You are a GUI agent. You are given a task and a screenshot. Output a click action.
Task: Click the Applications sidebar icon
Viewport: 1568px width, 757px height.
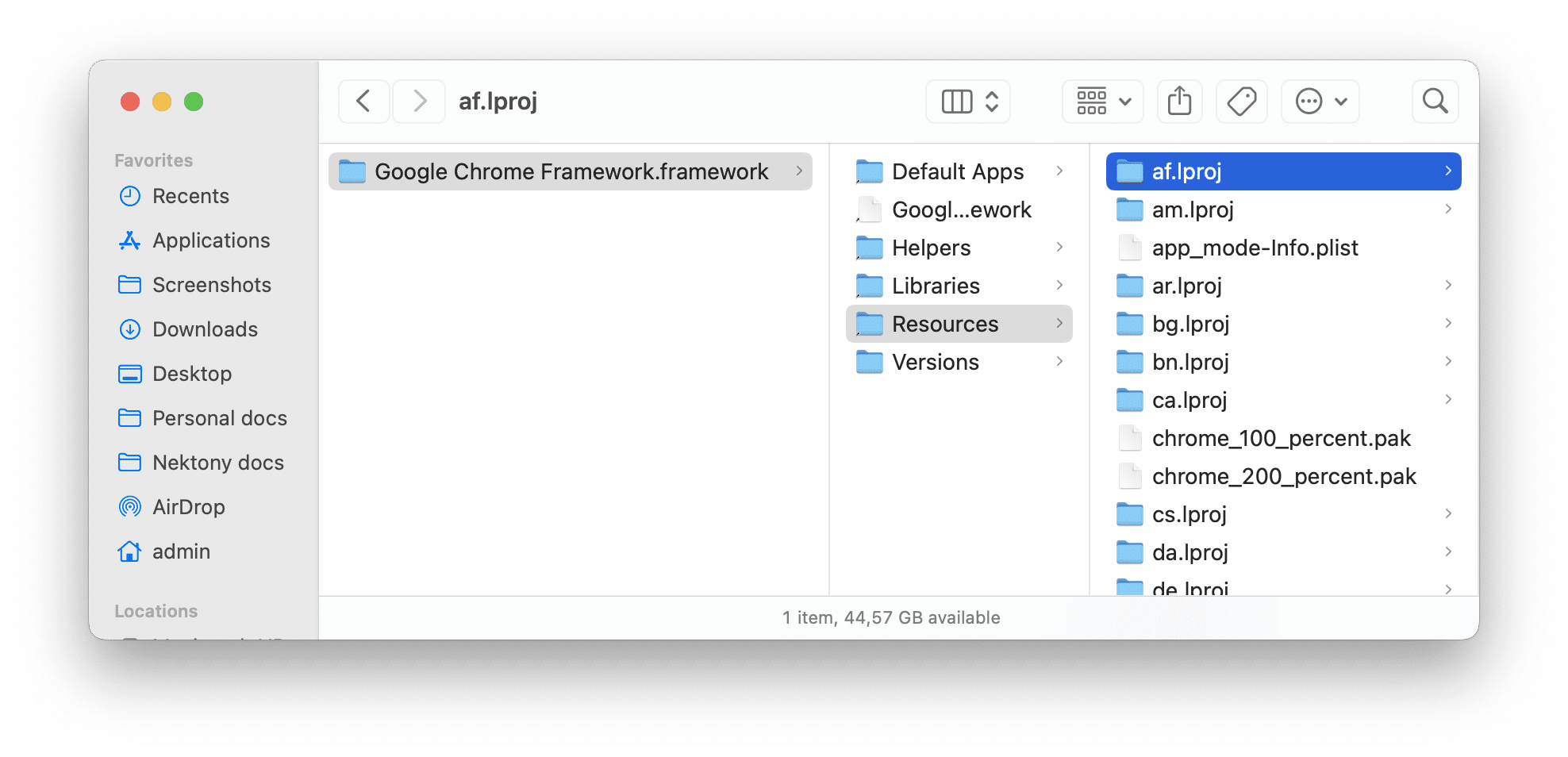point(129,240)
